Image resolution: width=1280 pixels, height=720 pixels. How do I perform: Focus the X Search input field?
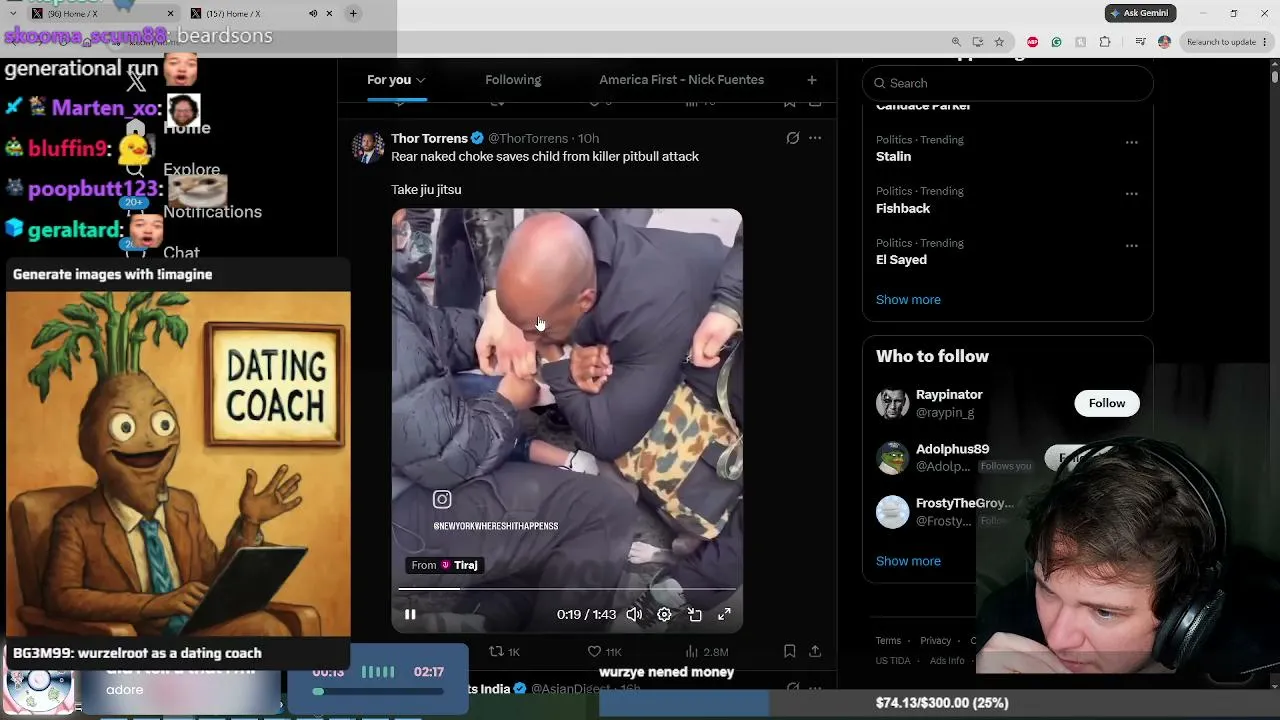pos(1008,83)
